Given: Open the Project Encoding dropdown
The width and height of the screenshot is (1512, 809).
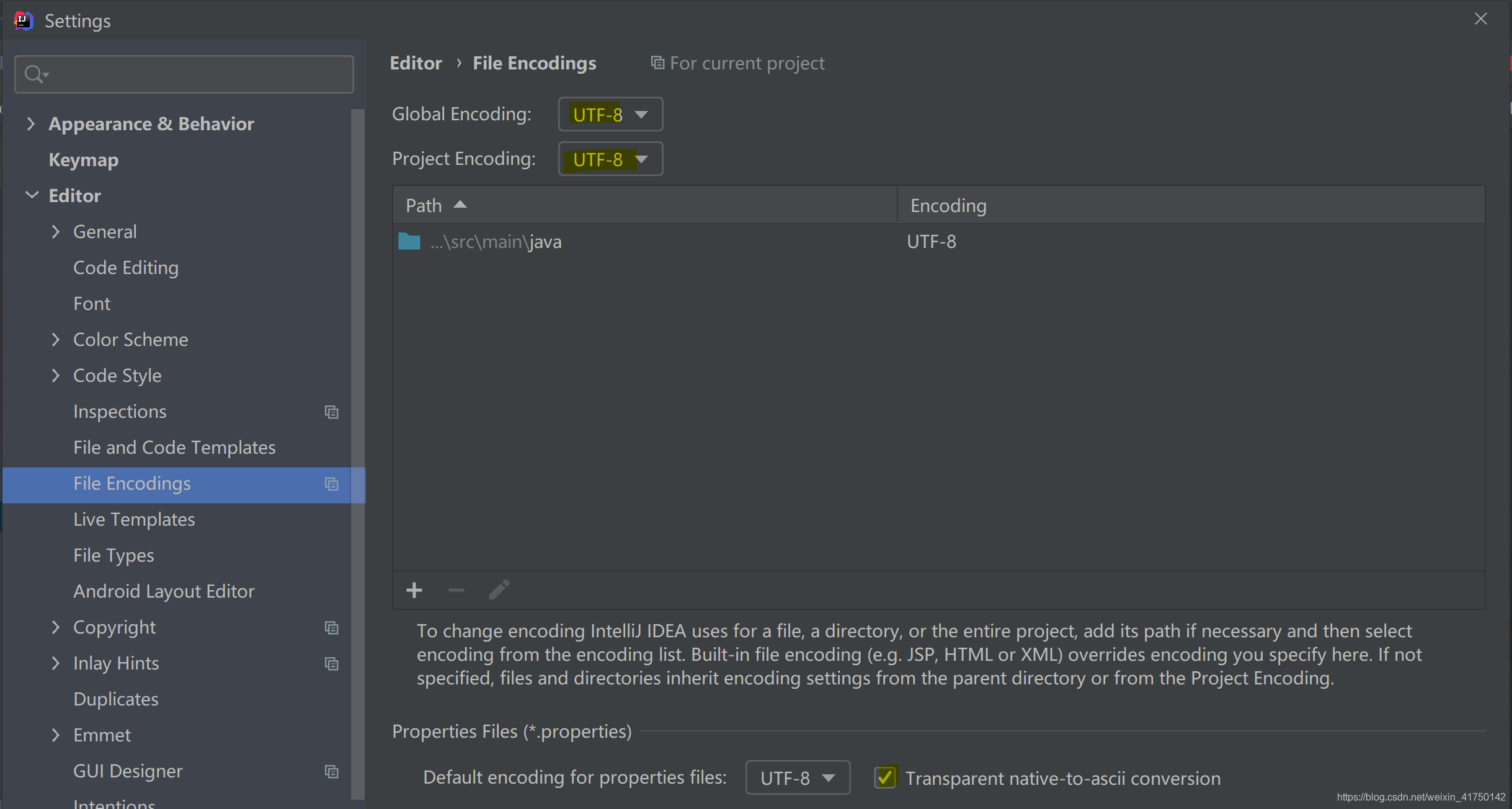Looking at the screenshot, I should coord(610,159).
